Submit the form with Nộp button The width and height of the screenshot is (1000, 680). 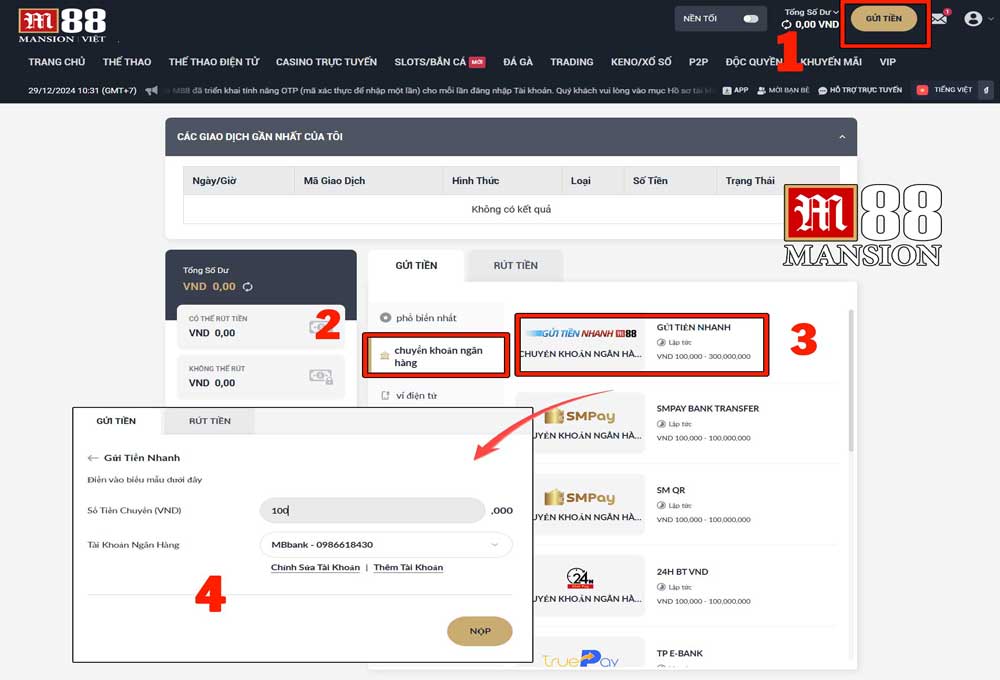480,631
